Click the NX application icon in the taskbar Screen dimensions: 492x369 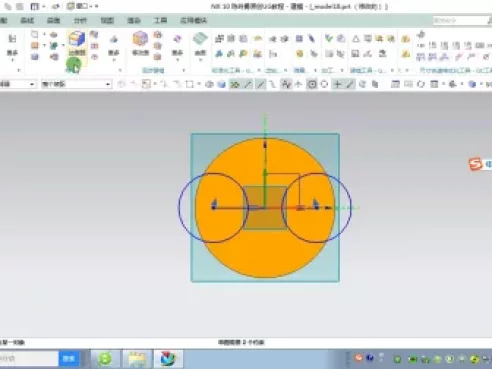point(168,359)
